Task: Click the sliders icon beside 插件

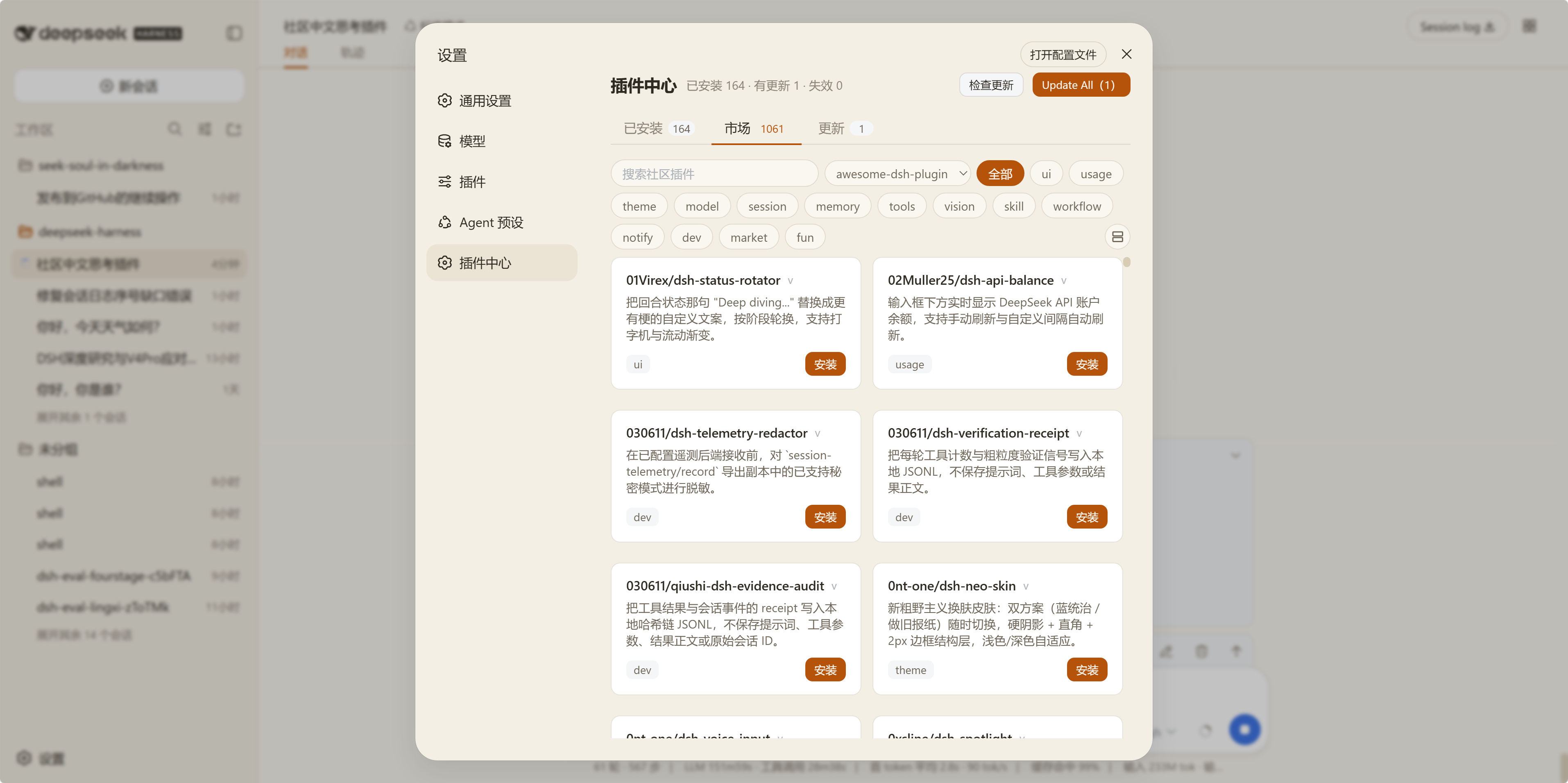Action: point(445,182)
